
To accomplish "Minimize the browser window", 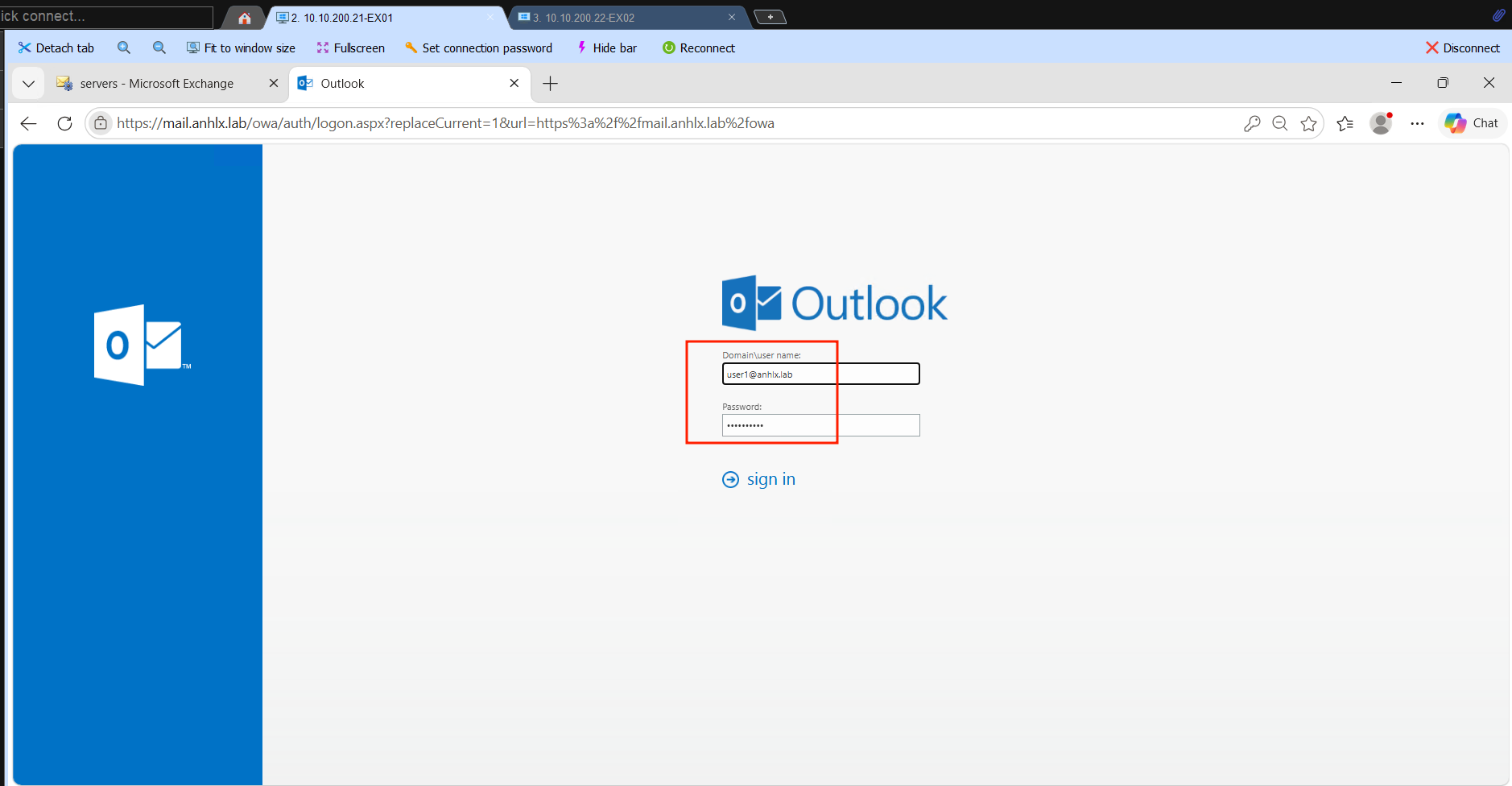I will (x=1396, y=83).
